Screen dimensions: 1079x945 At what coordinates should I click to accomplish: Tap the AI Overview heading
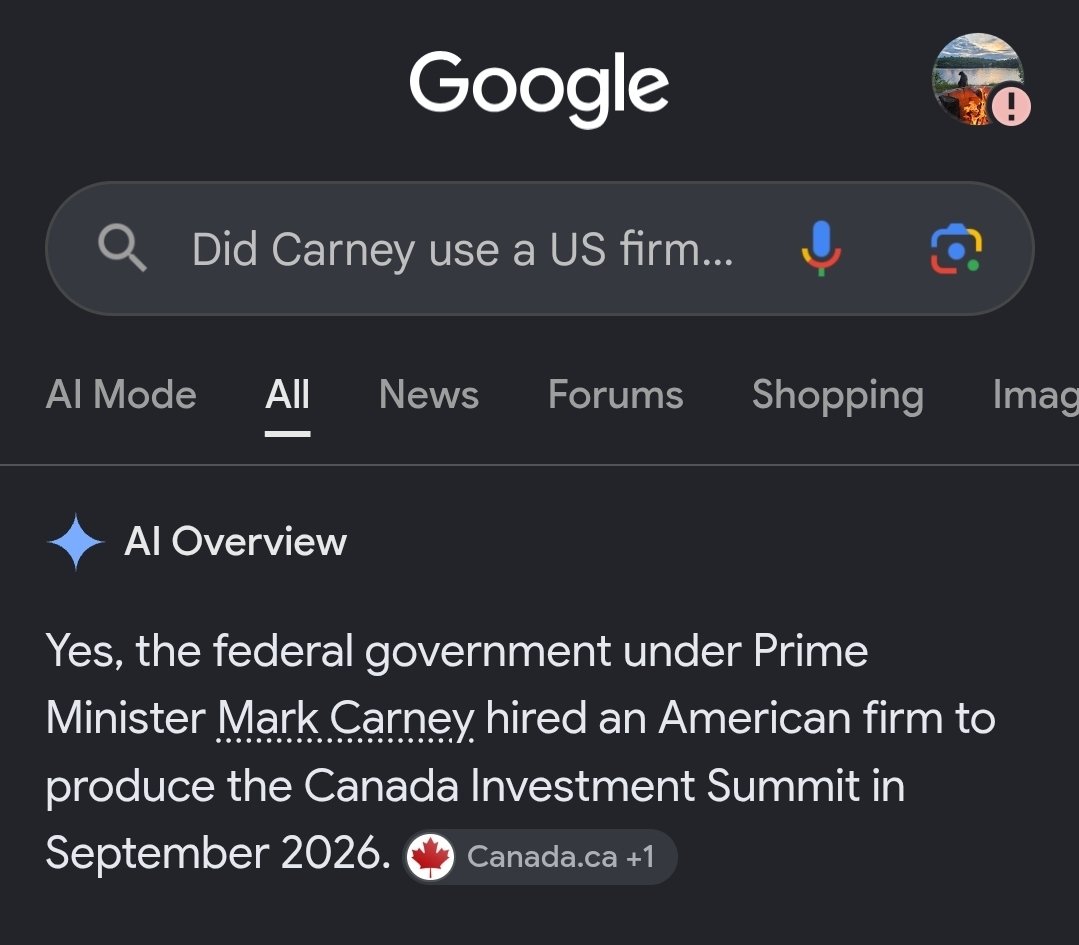pyautogui.click(x=235, y=542)
